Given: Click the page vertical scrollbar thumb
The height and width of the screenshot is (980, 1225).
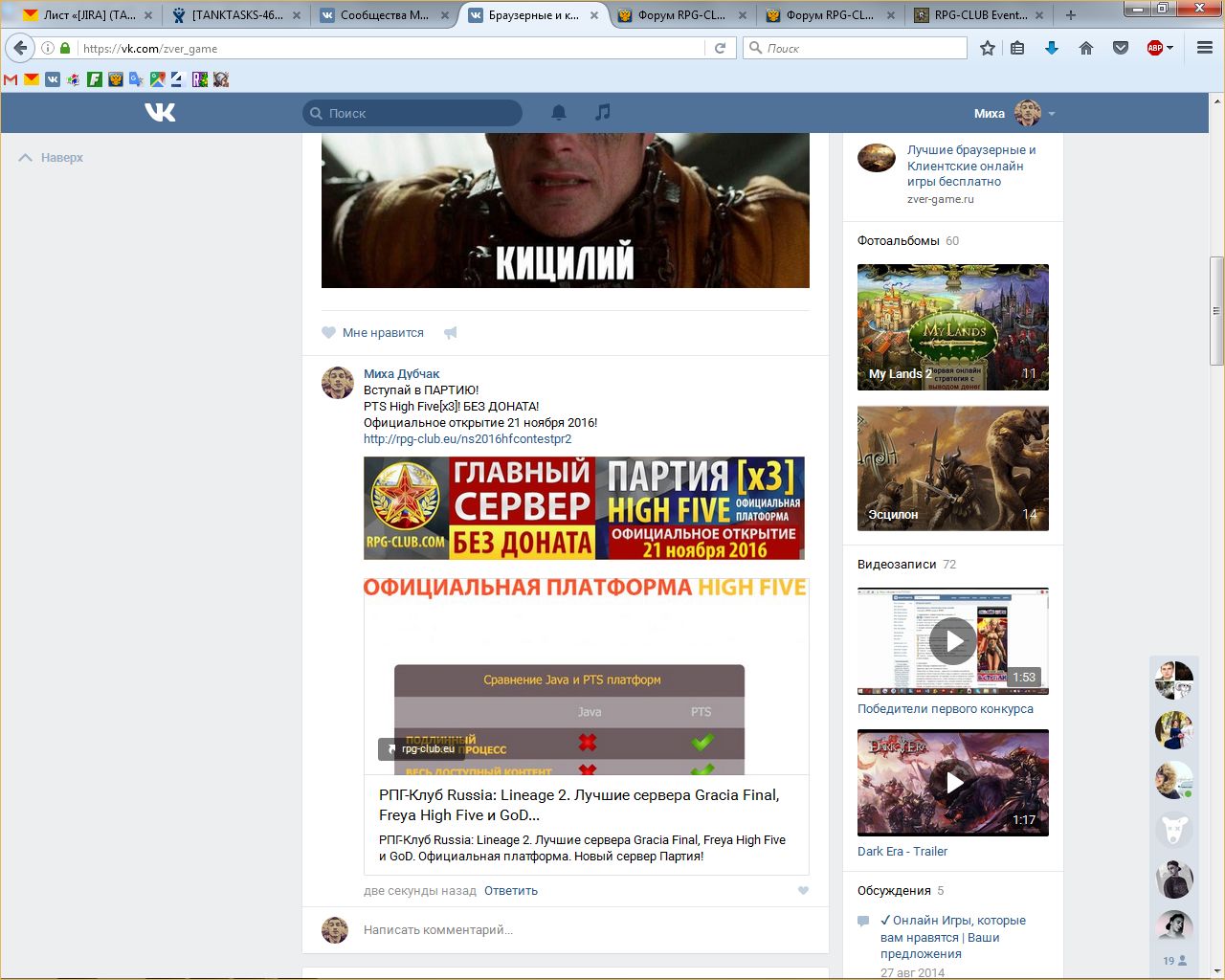Looking at the screenshot, I should 1216,311.
